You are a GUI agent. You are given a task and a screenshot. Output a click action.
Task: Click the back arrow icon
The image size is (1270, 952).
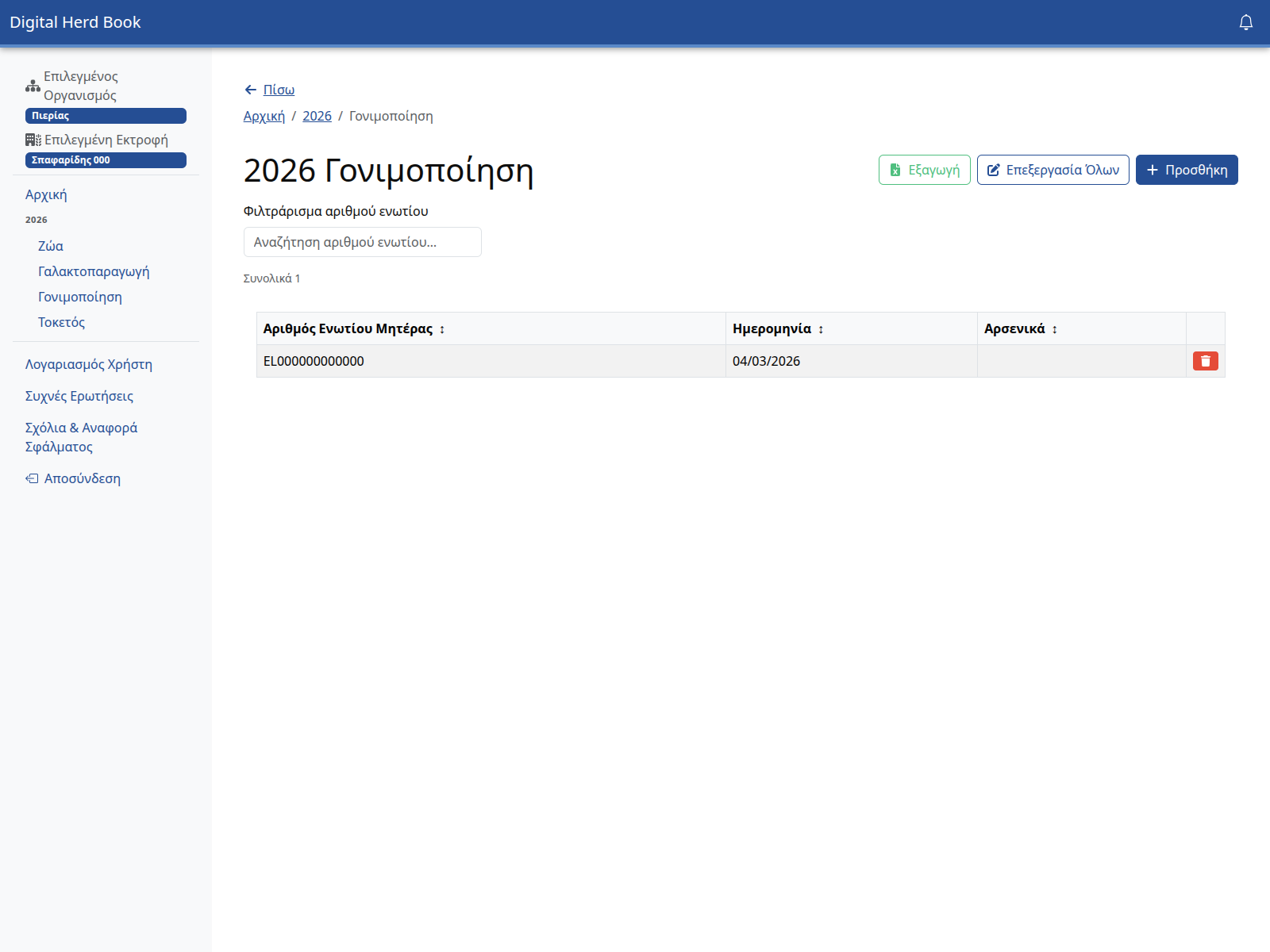[251, 90]
